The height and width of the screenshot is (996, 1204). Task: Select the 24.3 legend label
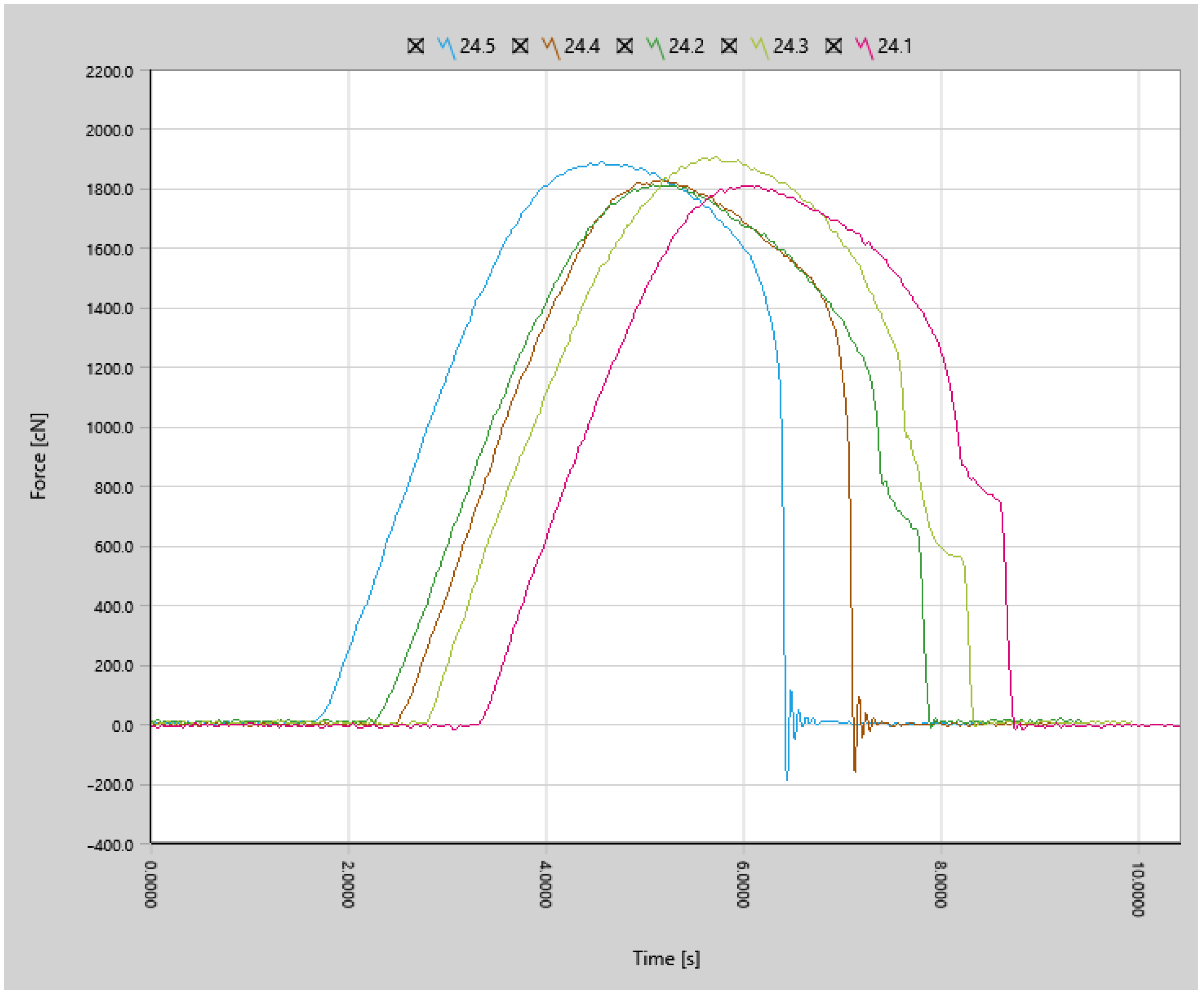coord(791,46)
